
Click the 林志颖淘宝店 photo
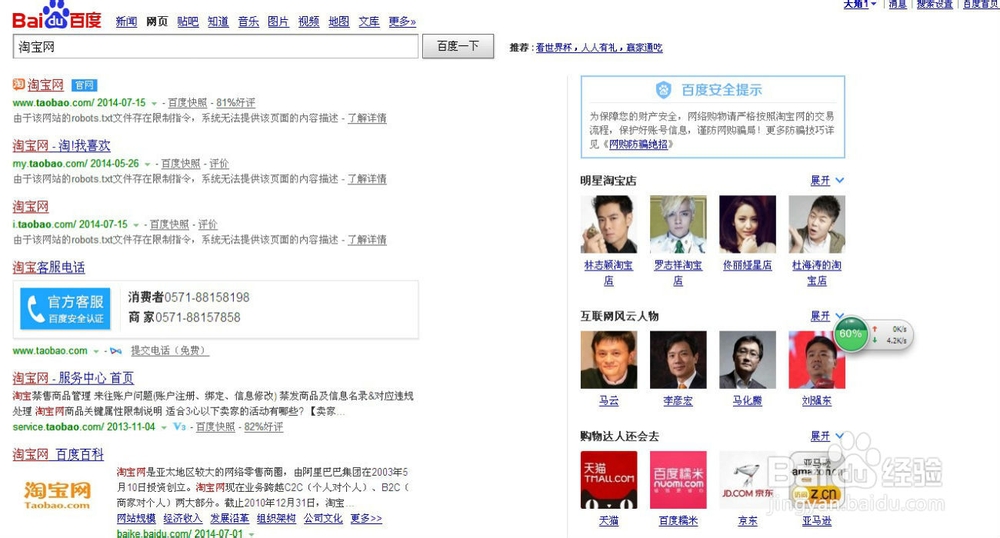click(608, 224)
